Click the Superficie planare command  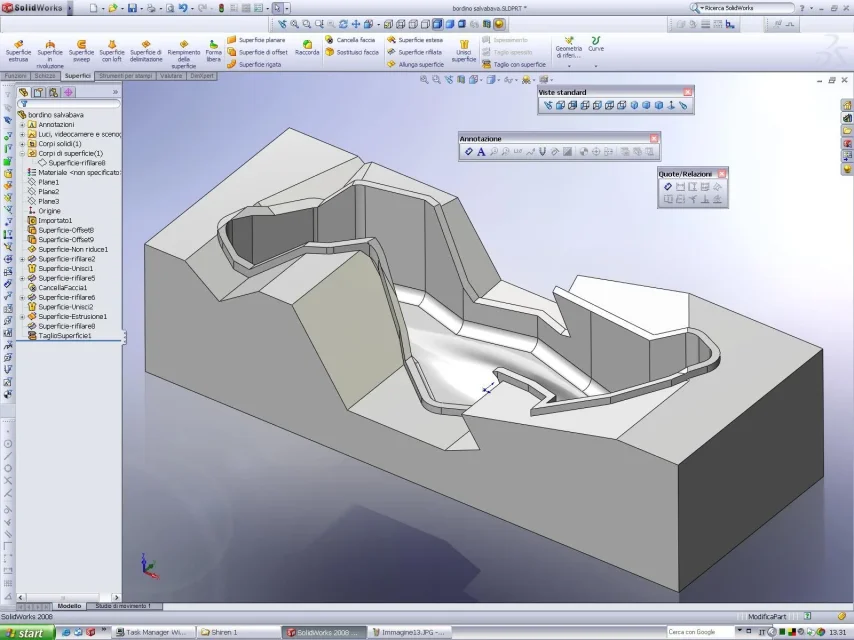pos(256,40)
